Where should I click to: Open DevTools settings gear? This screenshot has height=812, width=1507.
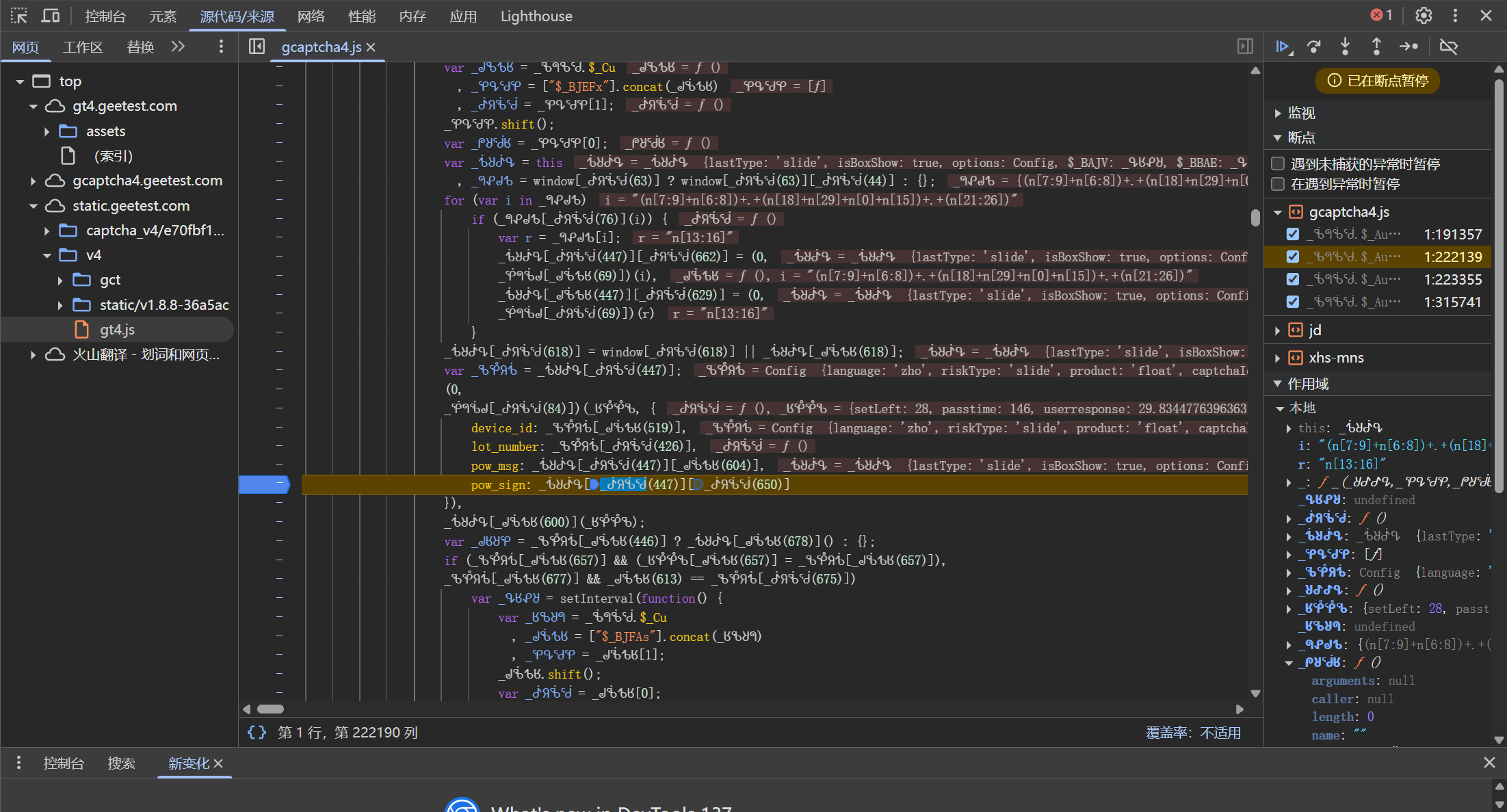[x=1424, y=16]
